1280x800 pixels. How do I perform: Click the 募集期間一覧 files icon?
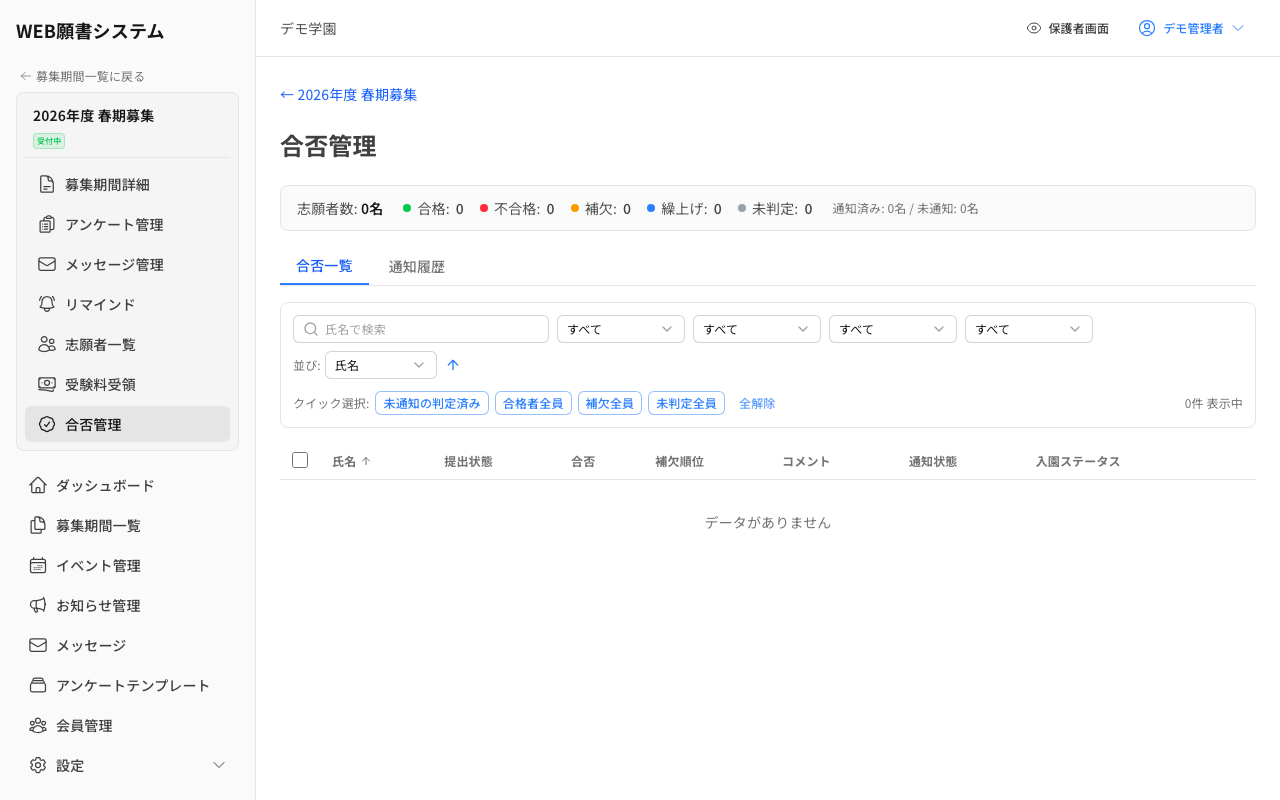[38, 525]
